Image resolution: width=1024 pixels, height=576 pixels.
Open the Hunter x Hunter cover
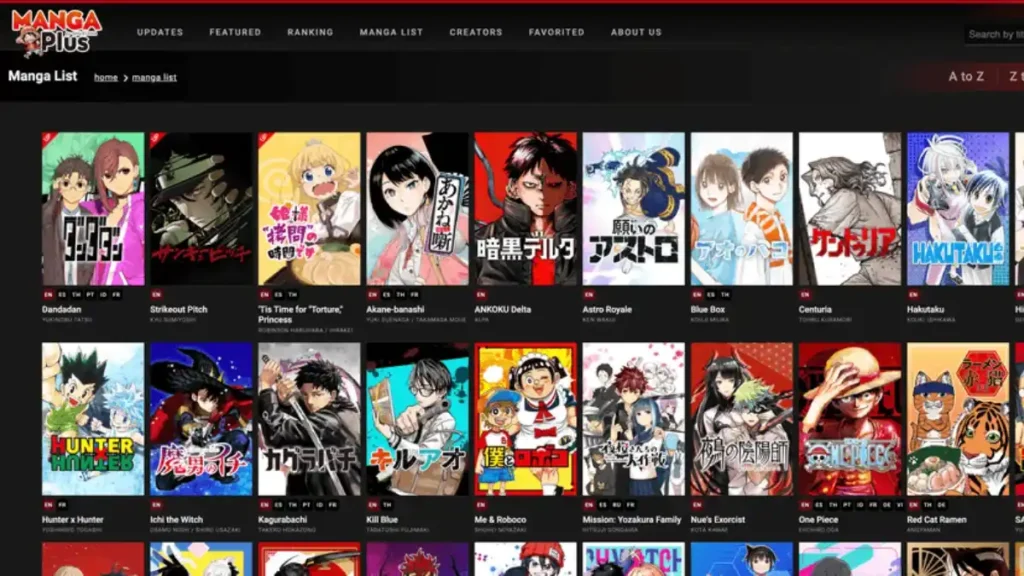click(93, 419)
